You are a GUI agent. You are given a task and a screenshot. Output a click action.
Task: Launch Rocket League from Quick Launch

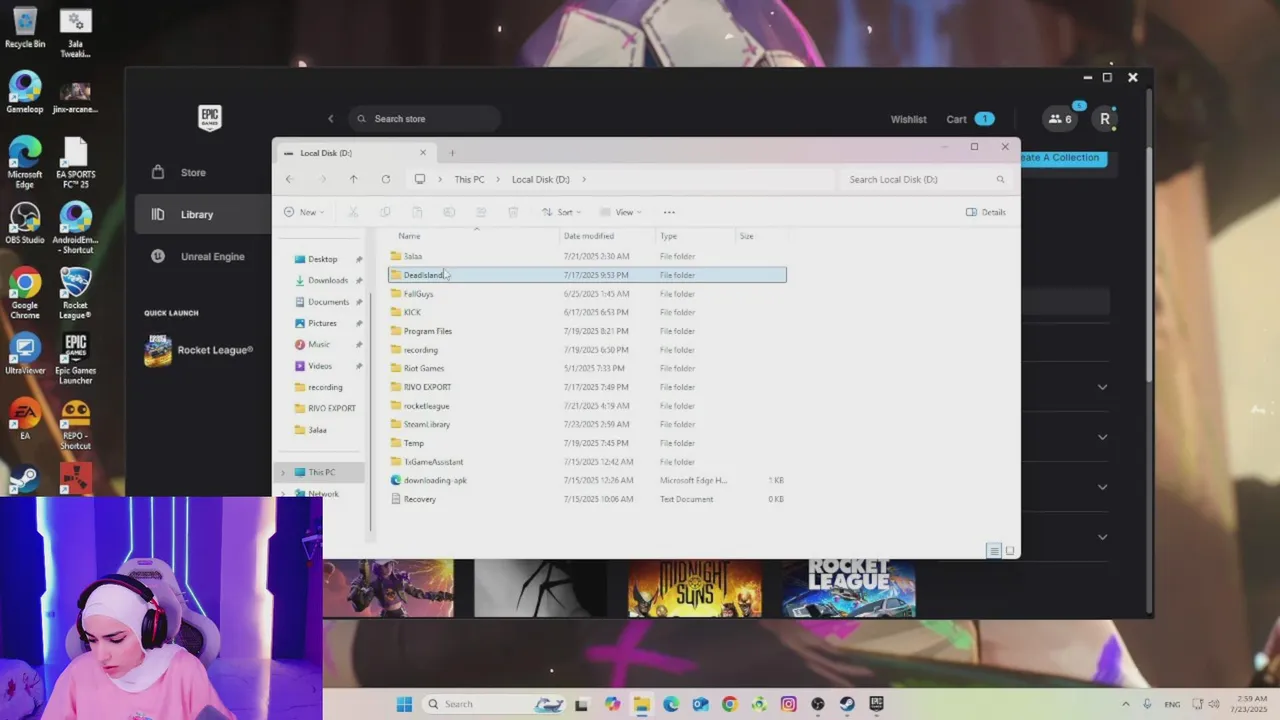coord(199,350)
